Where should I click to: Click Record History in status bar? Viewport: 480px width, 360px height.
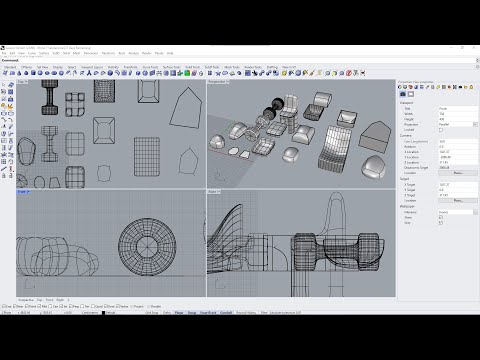[246, 313]
